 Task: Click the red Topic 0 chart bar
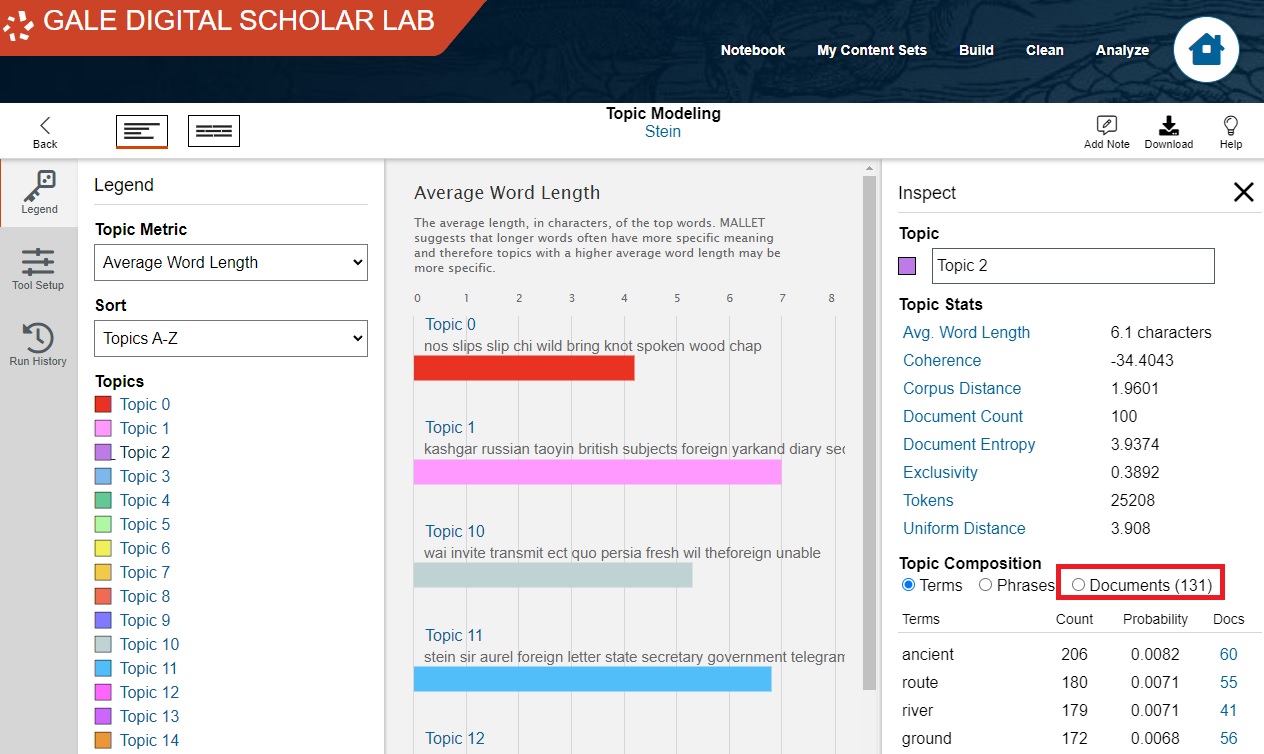[524, 368]
